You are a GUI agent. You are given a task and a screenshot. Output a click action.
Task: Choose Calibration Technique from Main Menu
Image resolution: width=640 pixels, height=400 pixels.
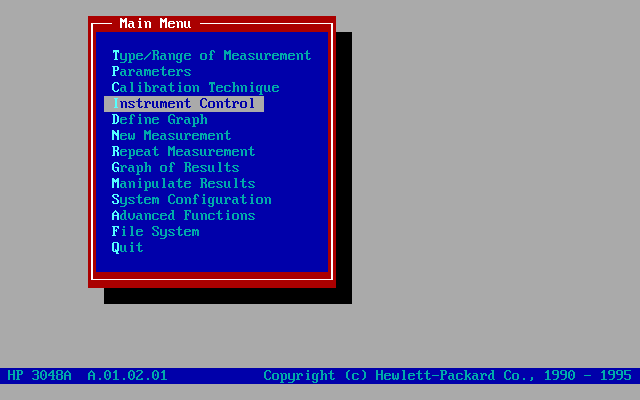click(x=196, y=88)
